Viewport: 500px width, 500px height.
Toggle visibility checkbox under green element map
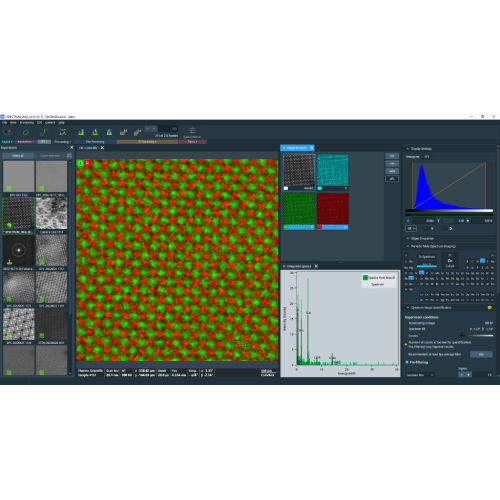(312, 227)
